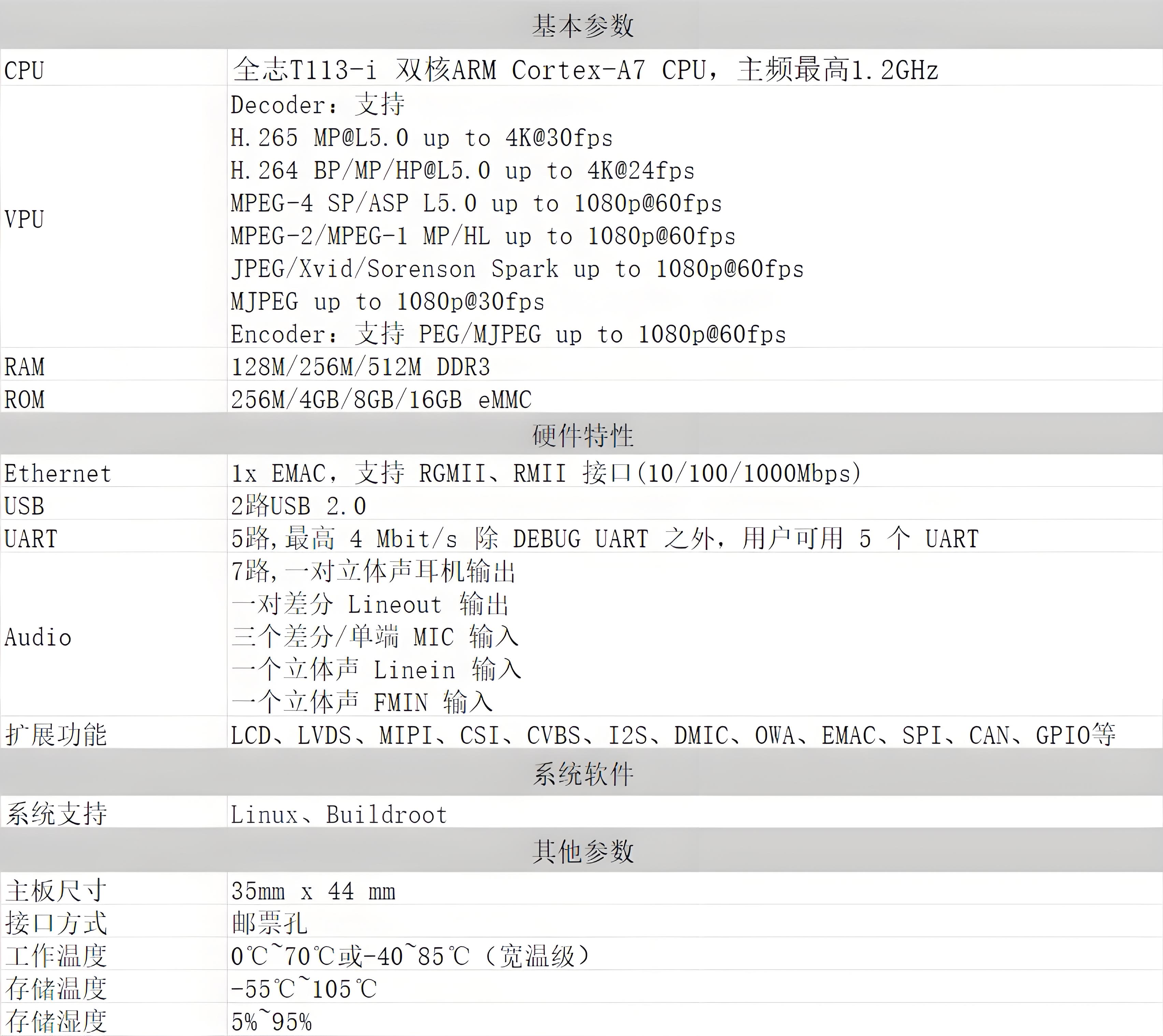Click the 邮票孔 value

[269, 924]
